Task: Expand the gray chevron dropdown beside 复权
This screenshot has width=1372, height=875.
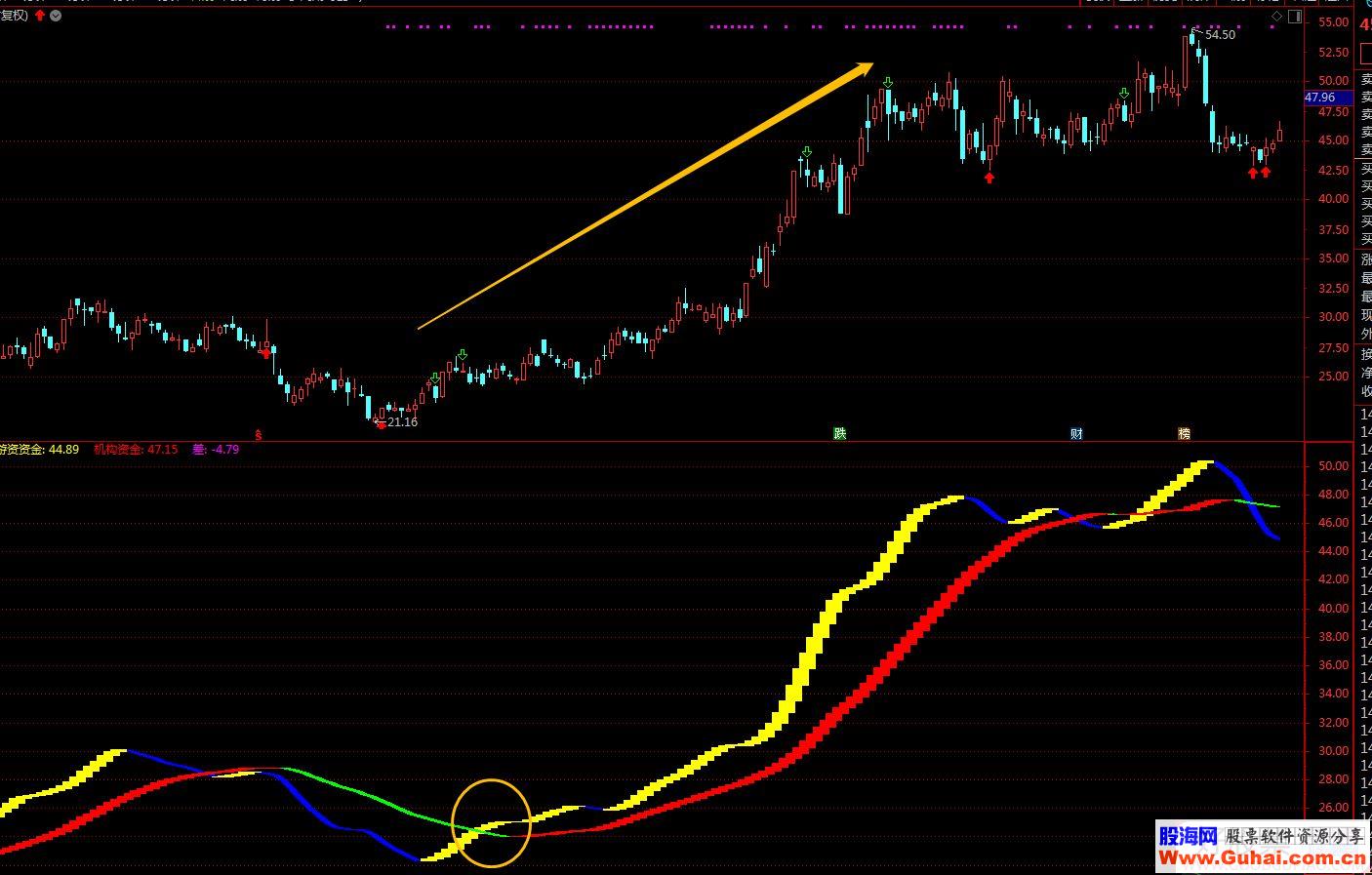Action: [56, 16]
